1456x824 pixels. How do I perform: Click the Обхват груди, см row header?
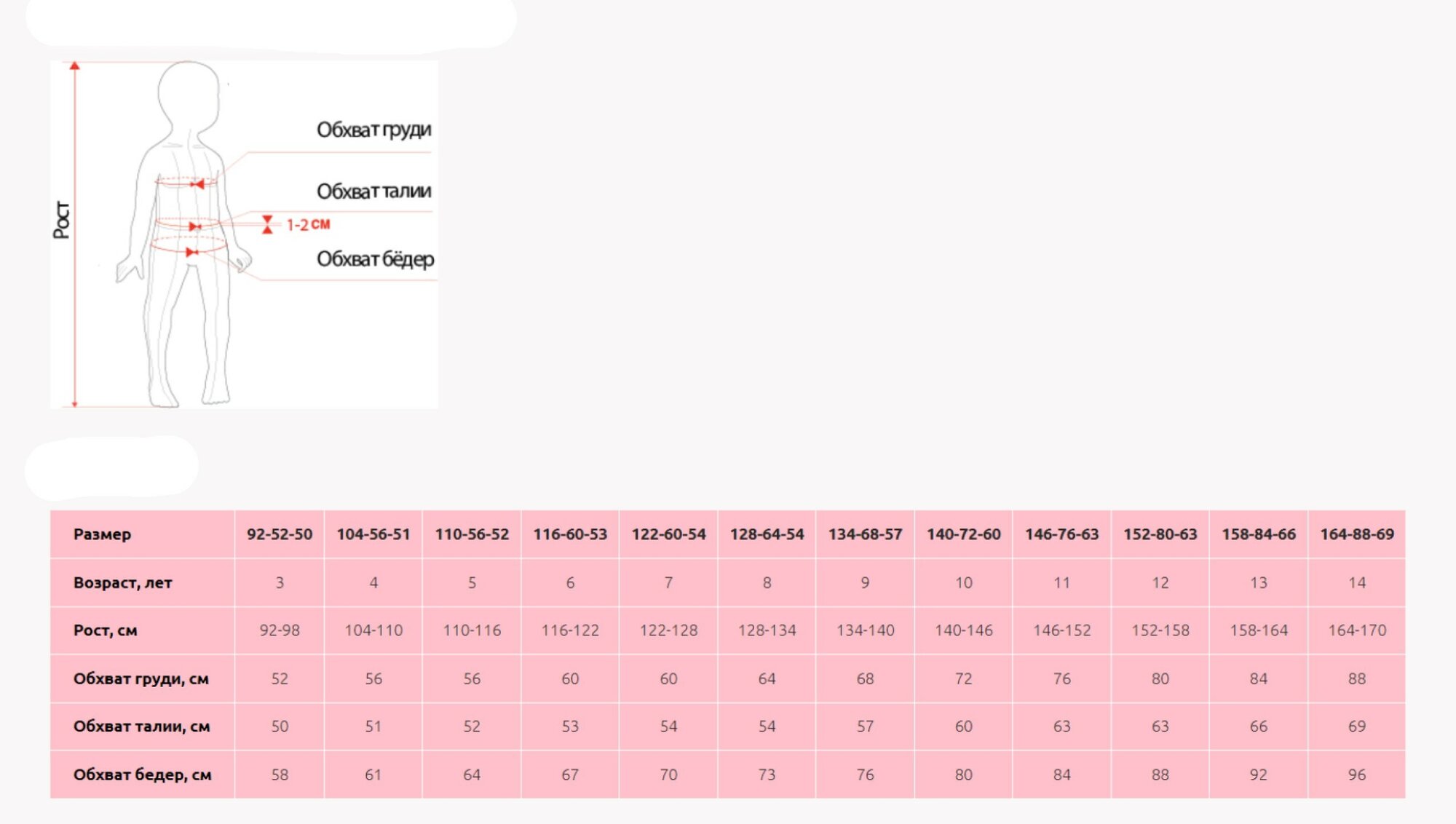tap(141, 678)
